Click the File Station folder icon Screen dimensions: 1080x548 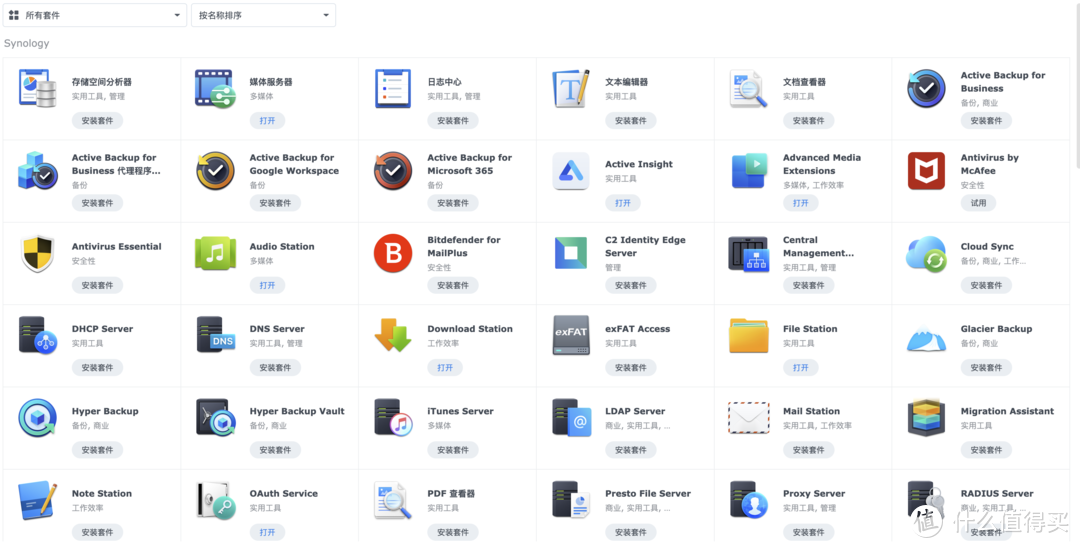pyautogui.click(x=749, y=335)
